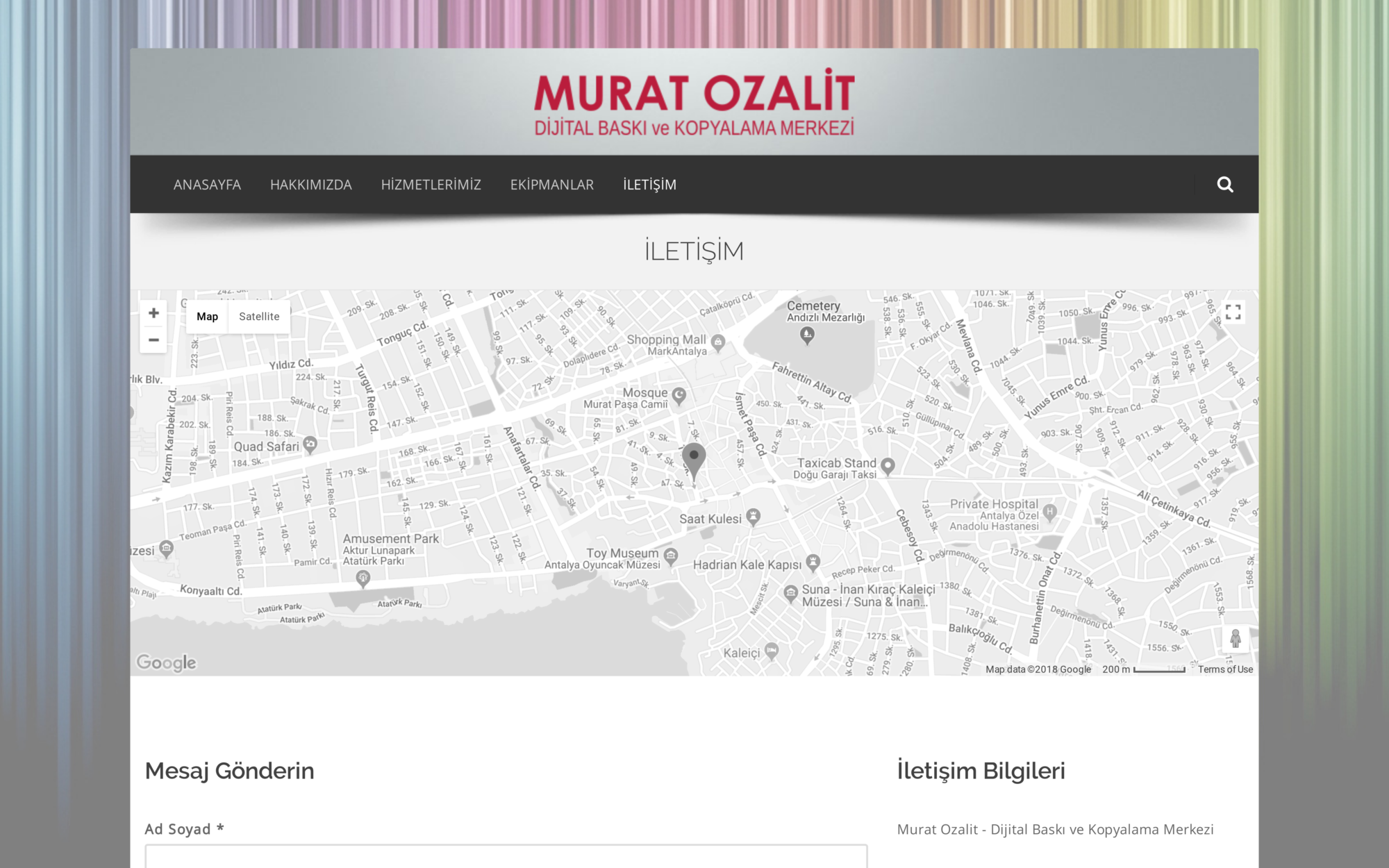1389x868 pixels.
Task: Click the Toy Museum map pin
Action: tap(671, 556)
